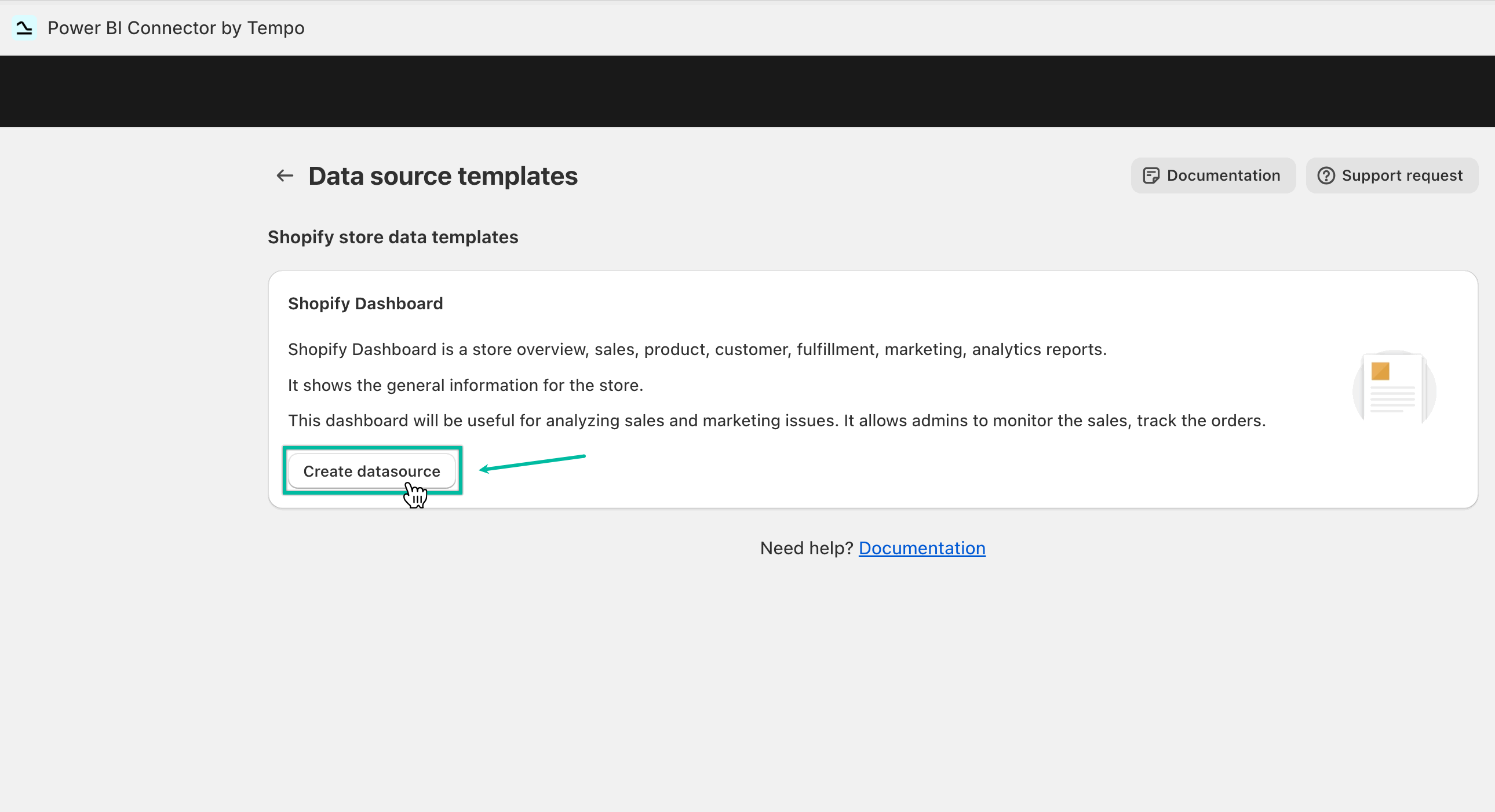This screenshot has height=812, width=1495.
Task: Click the Data source templates heading
Action: (x=443, y=176)
